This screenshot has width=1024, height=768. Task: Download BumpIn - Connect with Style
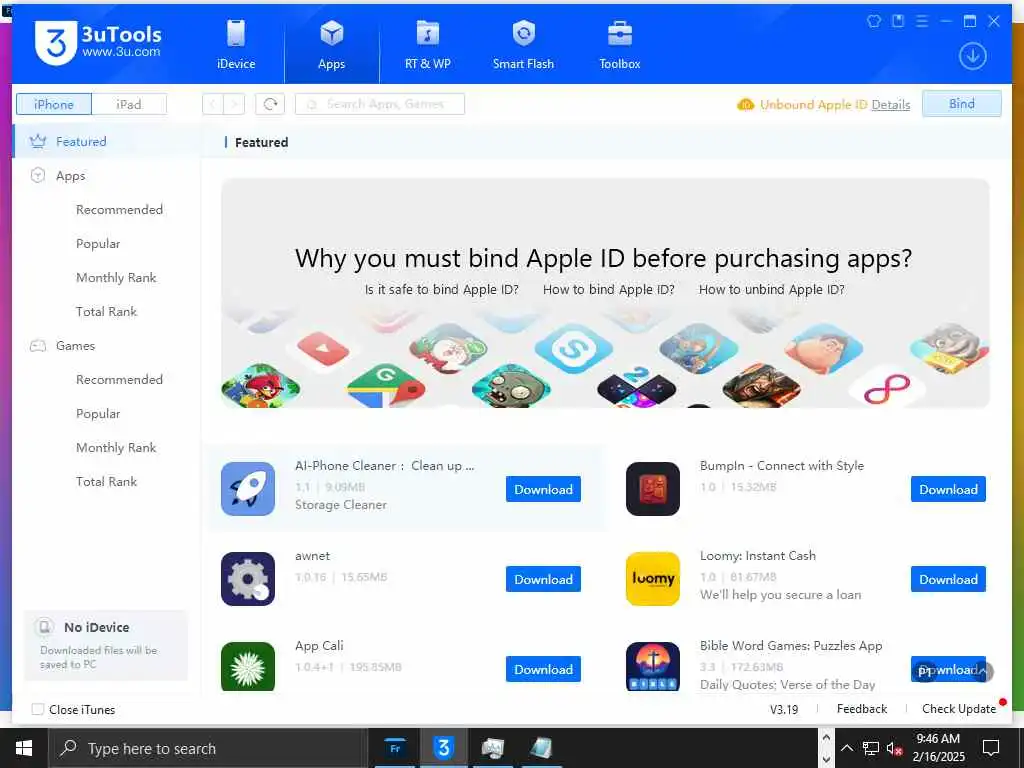coord(948,489)
